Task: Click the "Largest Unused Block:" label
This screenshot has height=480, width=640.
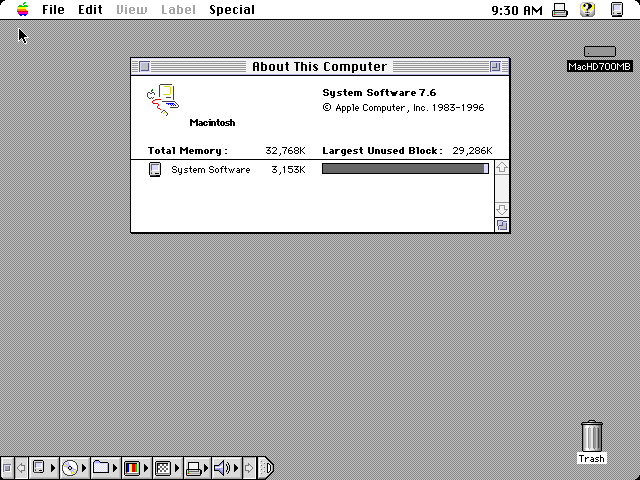Action: pyautogui.click(x=382, y=151)
